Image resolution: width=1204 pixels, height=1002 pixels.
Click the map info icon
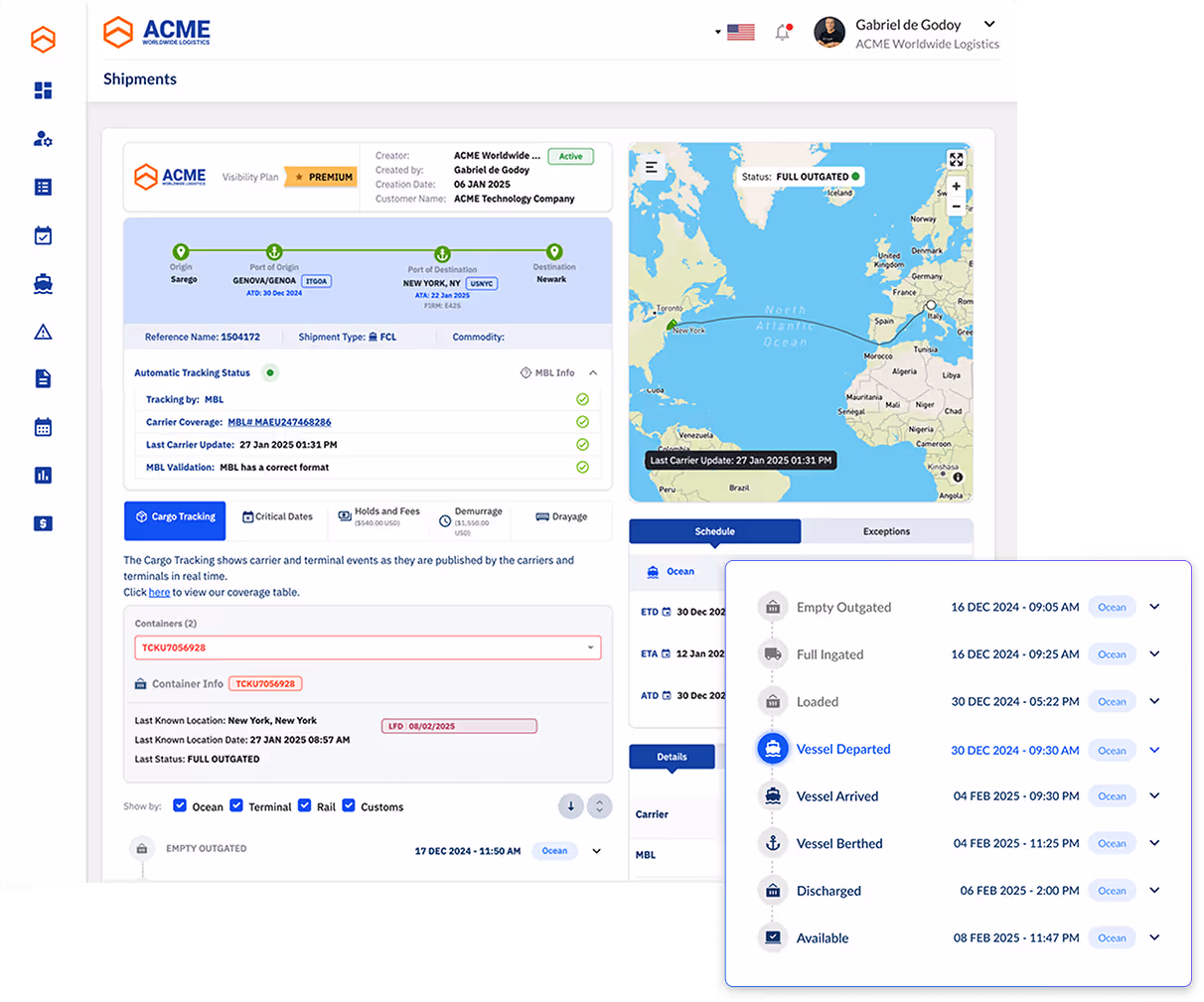958,478
